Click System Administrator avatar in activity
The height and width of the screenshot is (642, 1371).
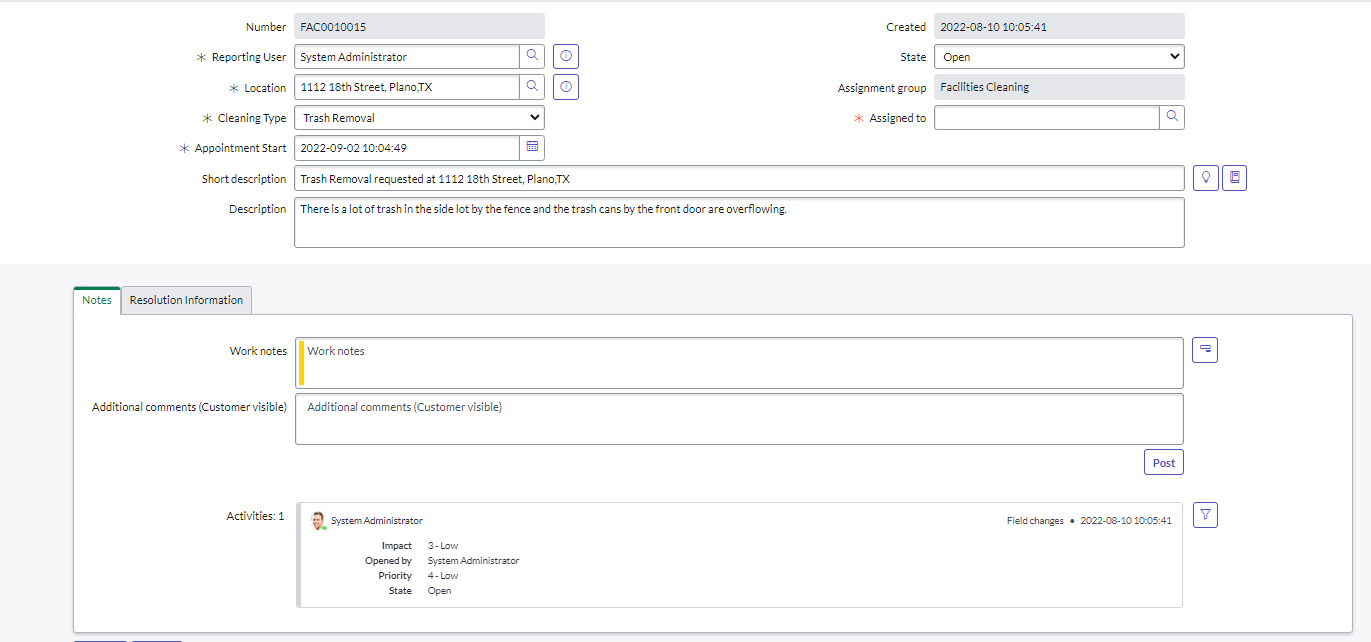(318, 520)
